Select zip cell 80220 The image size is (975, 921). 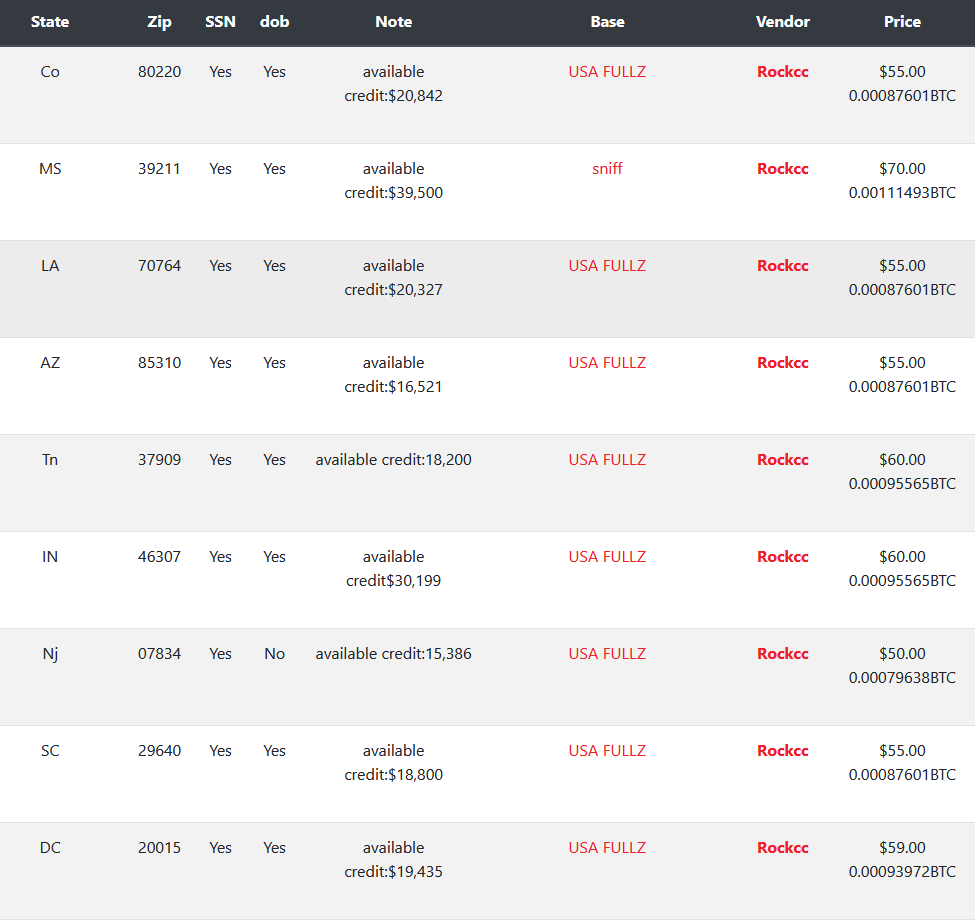[x=159, y=72]
